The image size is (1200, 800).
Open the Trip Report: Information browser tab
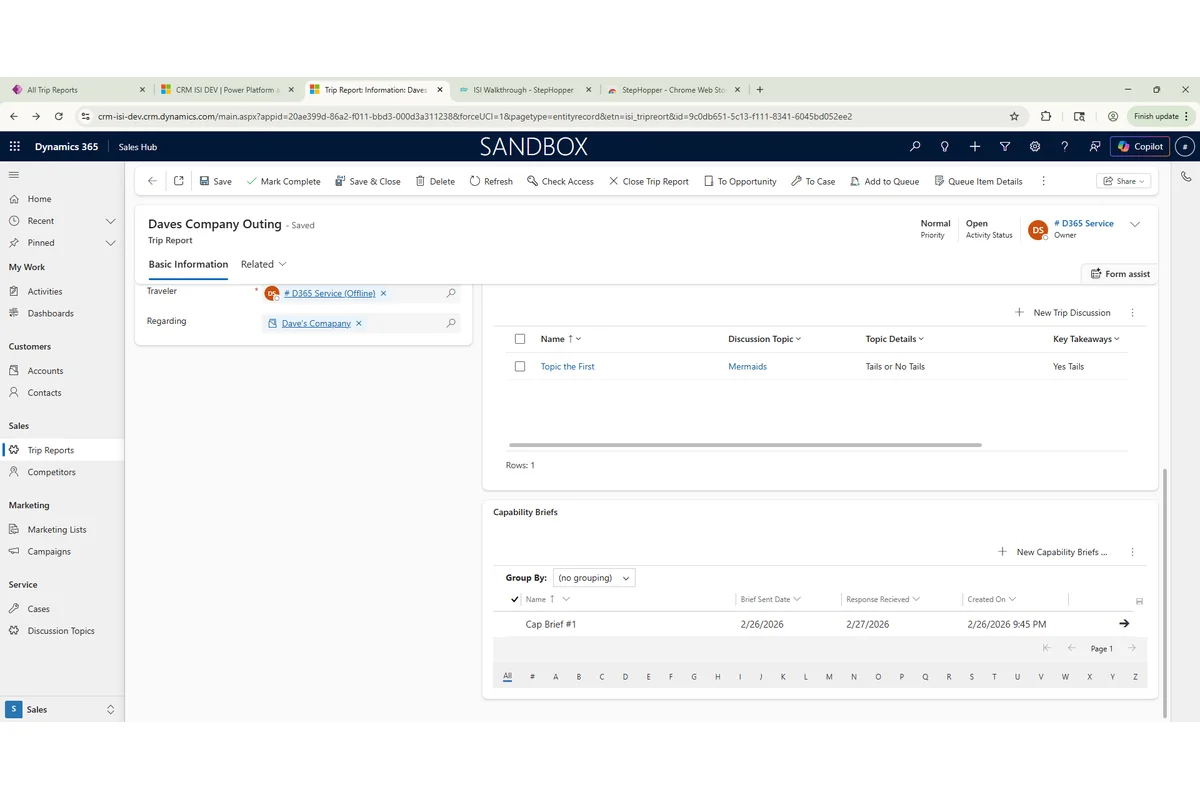(377, 89)
